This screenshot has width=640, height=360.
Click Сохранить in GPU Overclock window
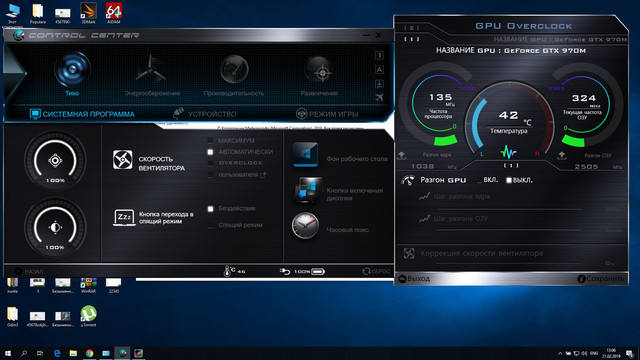pos(601,279)
